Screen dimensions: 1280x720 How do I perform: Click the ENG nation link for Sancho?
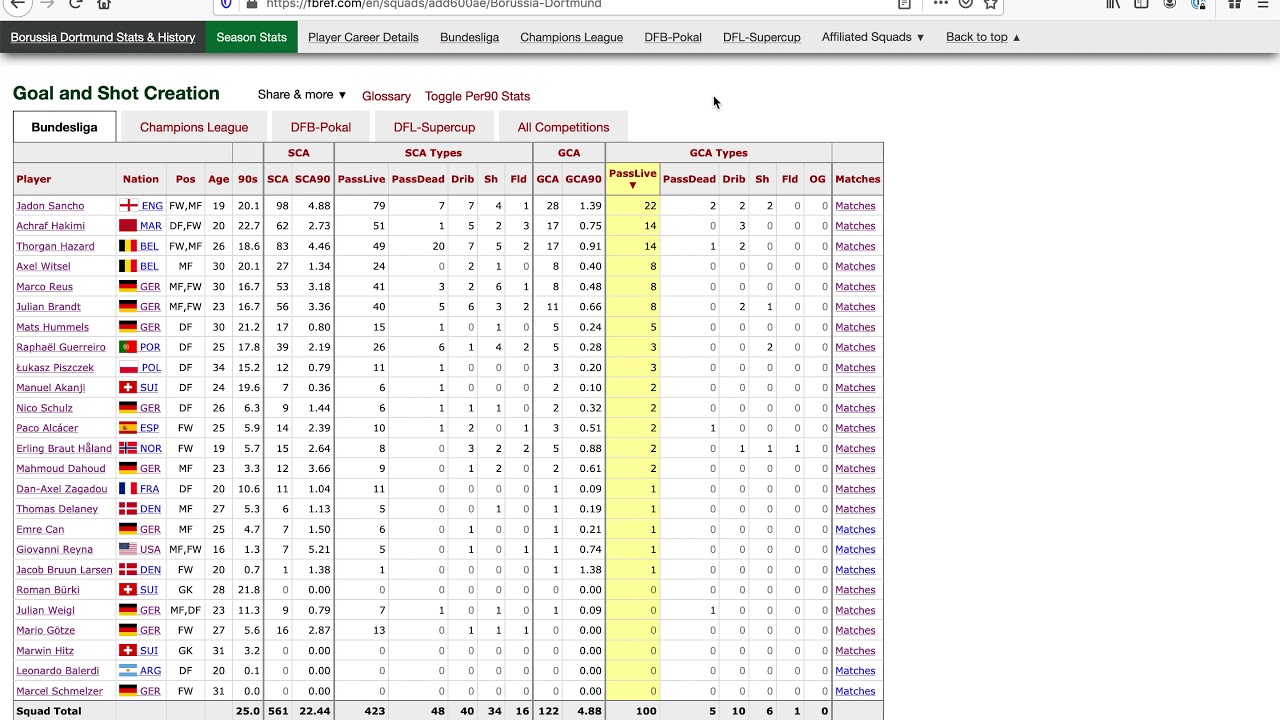pos(151,206)
